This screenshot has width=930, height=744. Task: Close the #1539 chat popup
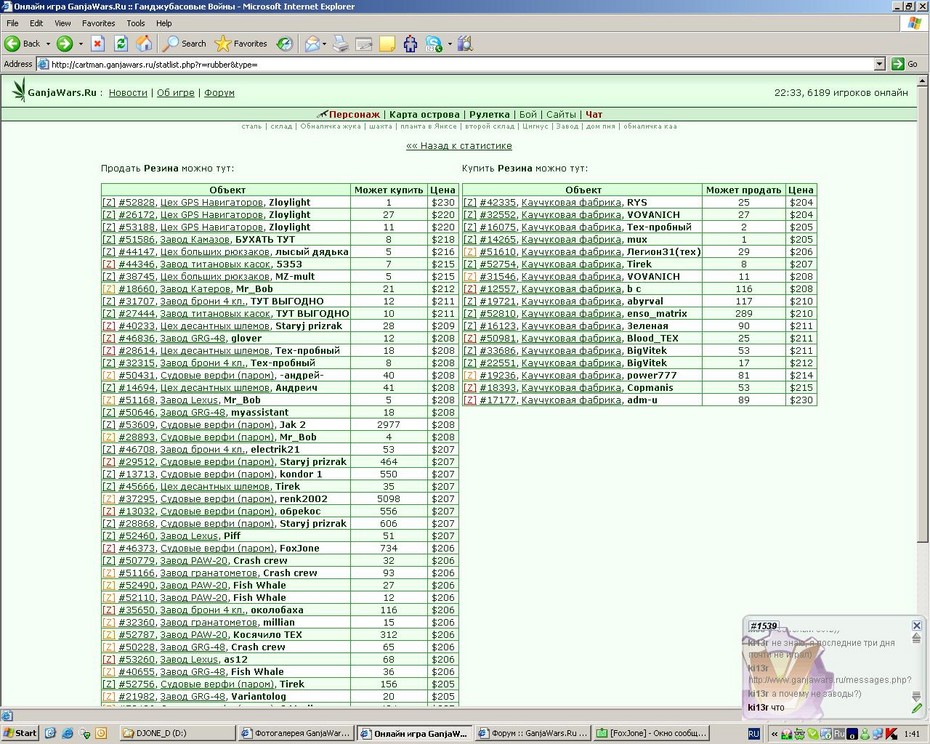916,625
